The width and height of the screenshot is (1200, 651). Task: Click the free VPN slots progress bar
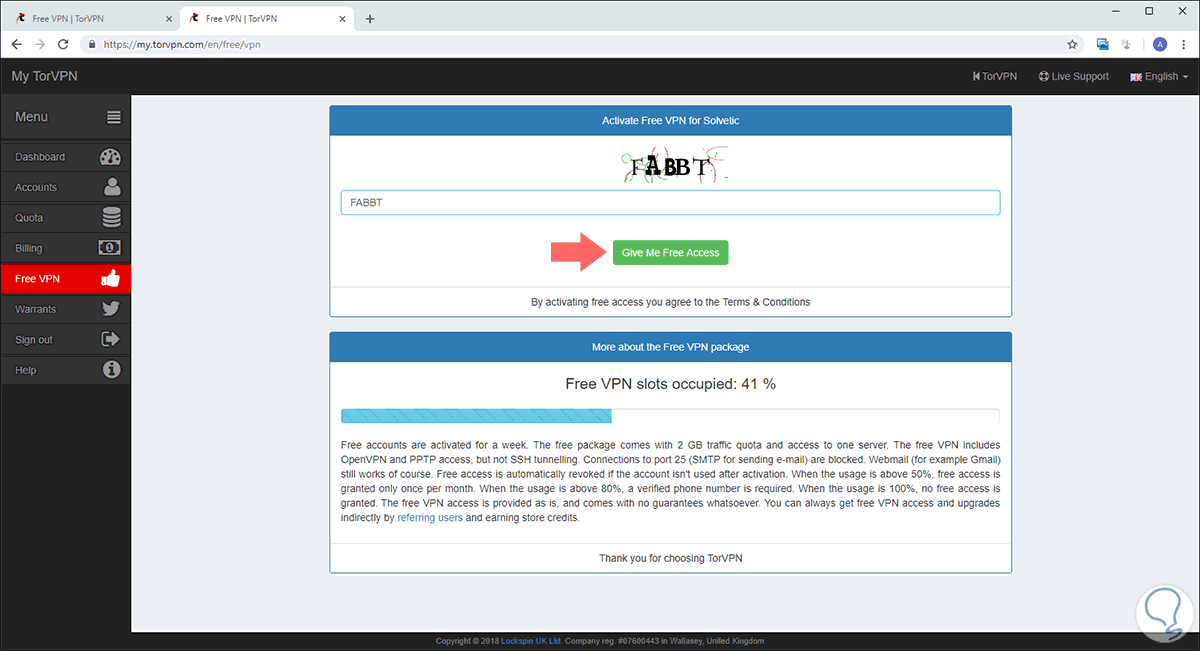click(x=670, y=416)
